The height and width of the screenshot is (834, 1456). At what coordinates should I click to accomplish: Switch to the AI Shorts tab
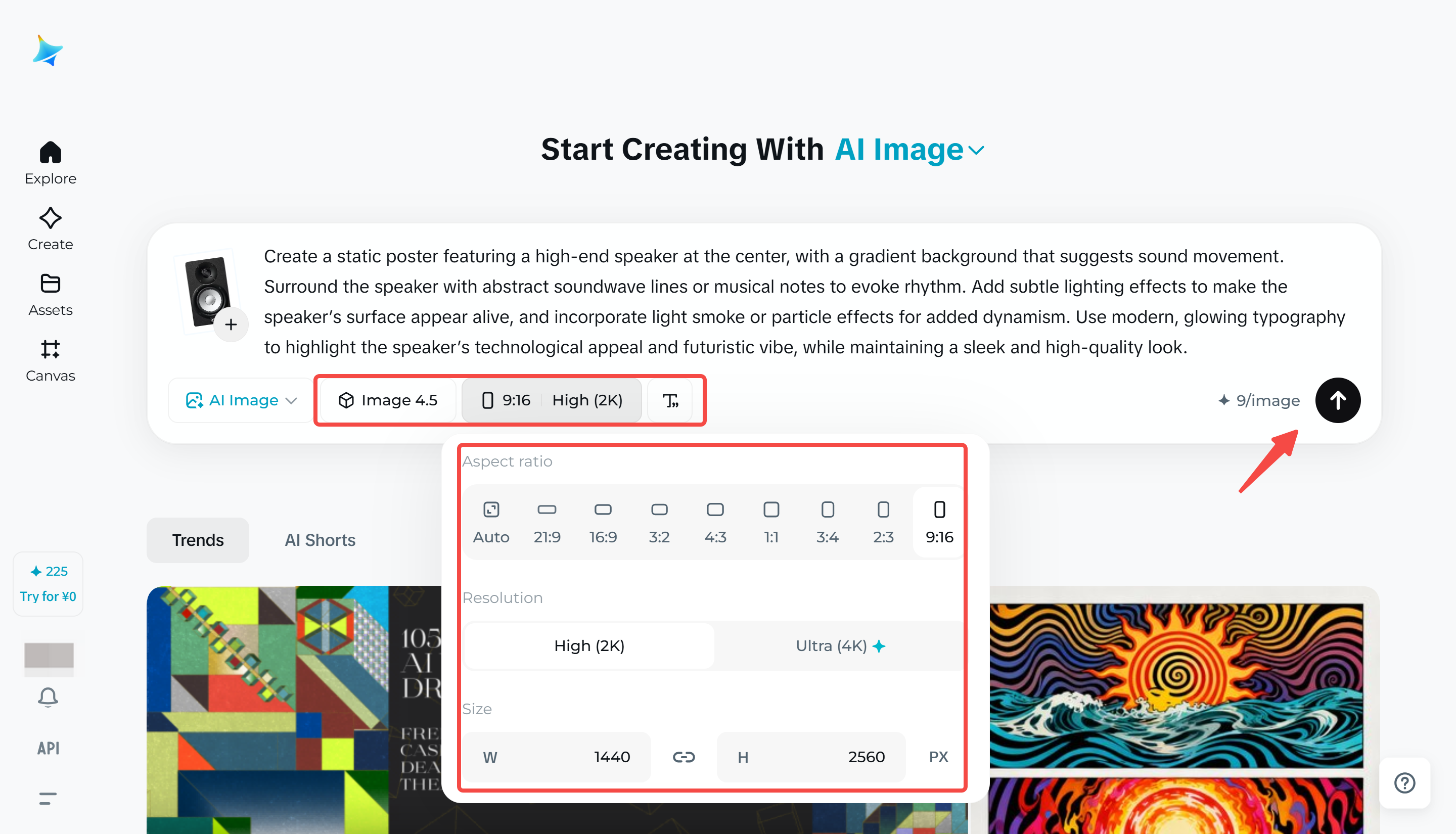coord(320,540)
